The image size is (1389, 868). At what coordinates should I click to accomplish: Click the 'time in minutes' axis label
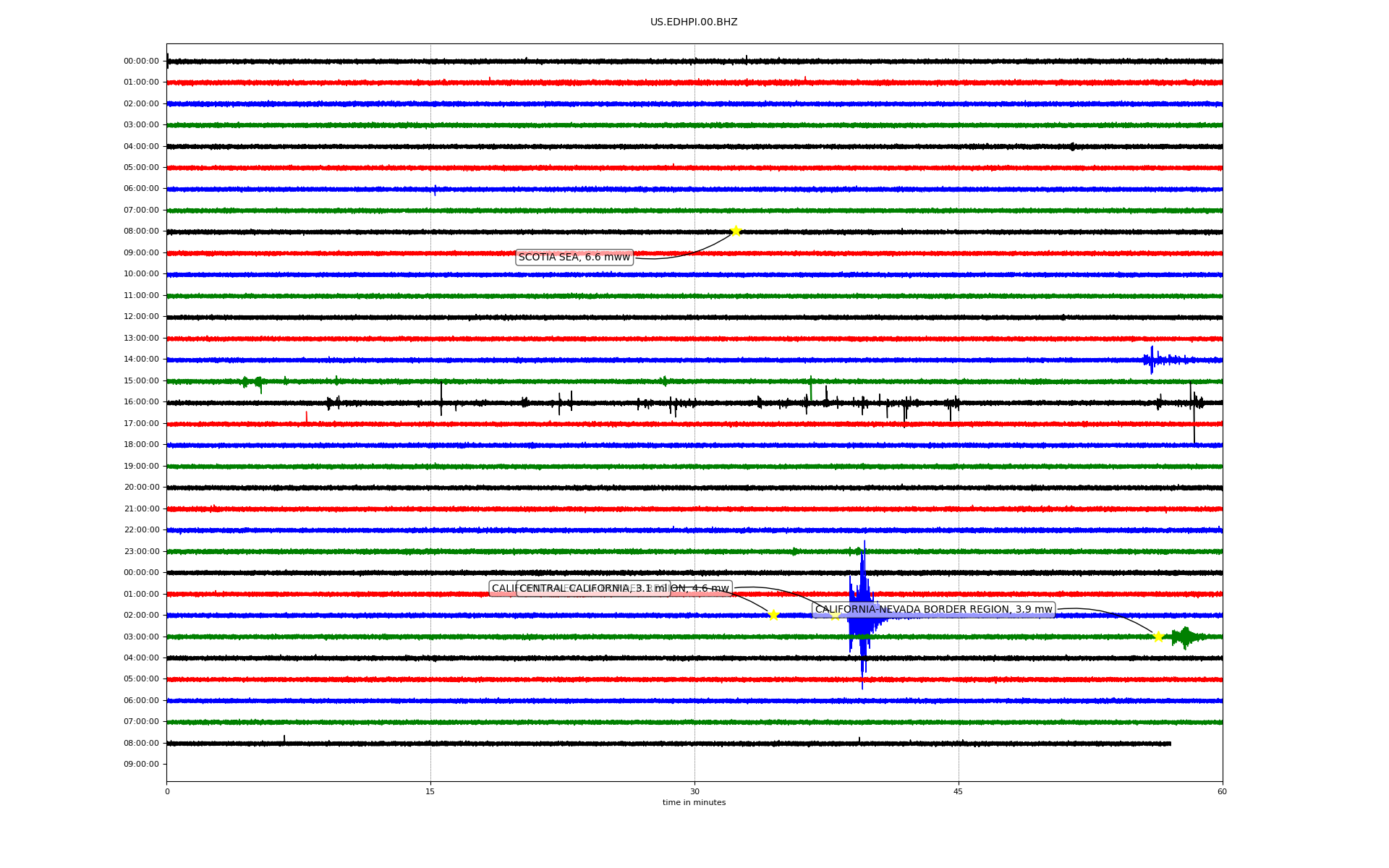pos(694,803)
